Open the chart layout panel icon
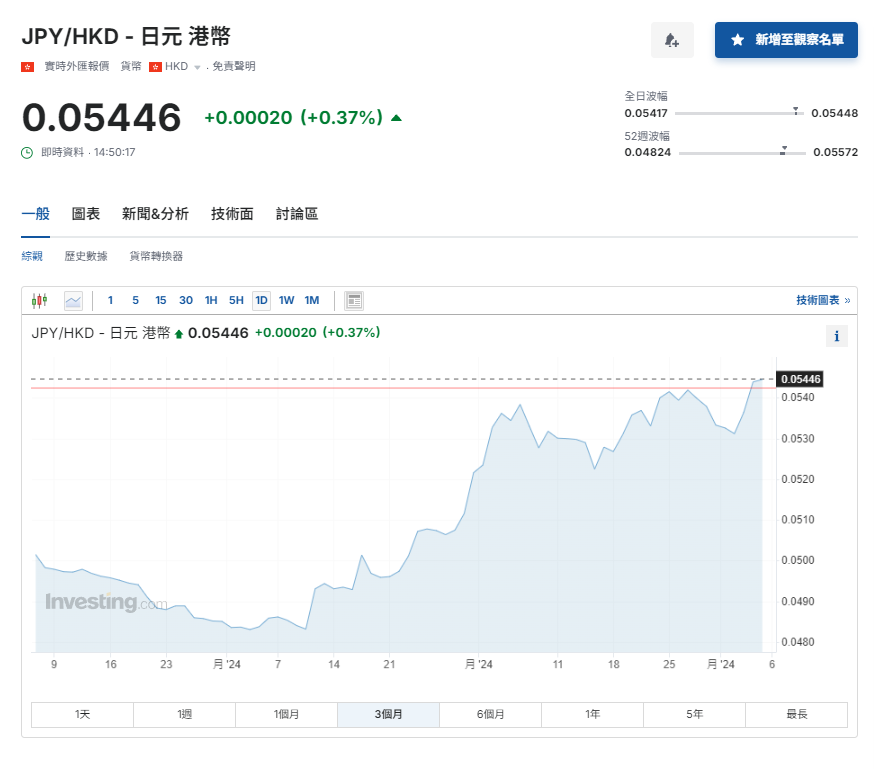874x769 pixels. click(353, 300)
